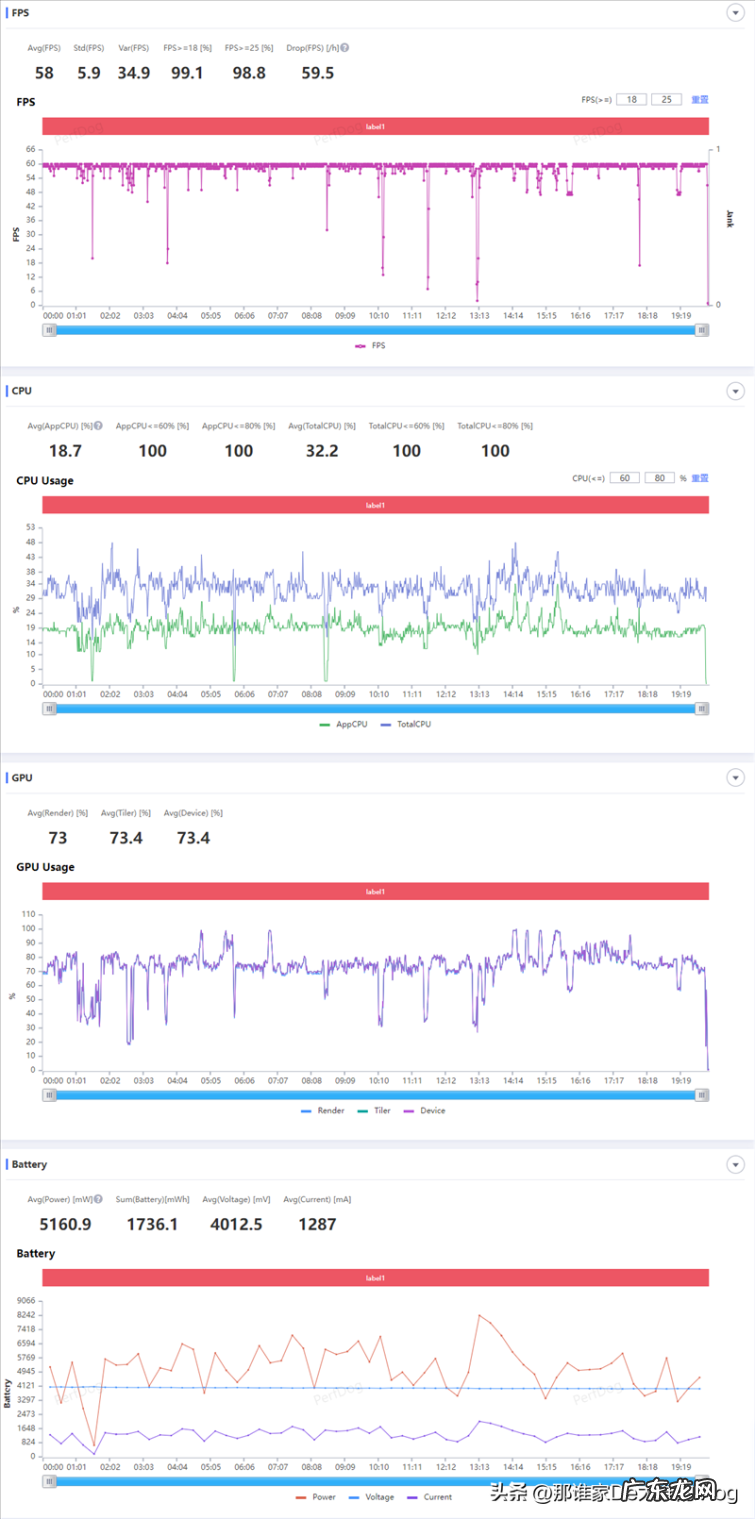Click the help icon beside Avg(AppCPU)
Viewport: 755px width, 1519px height.
[x=98, y=425]
